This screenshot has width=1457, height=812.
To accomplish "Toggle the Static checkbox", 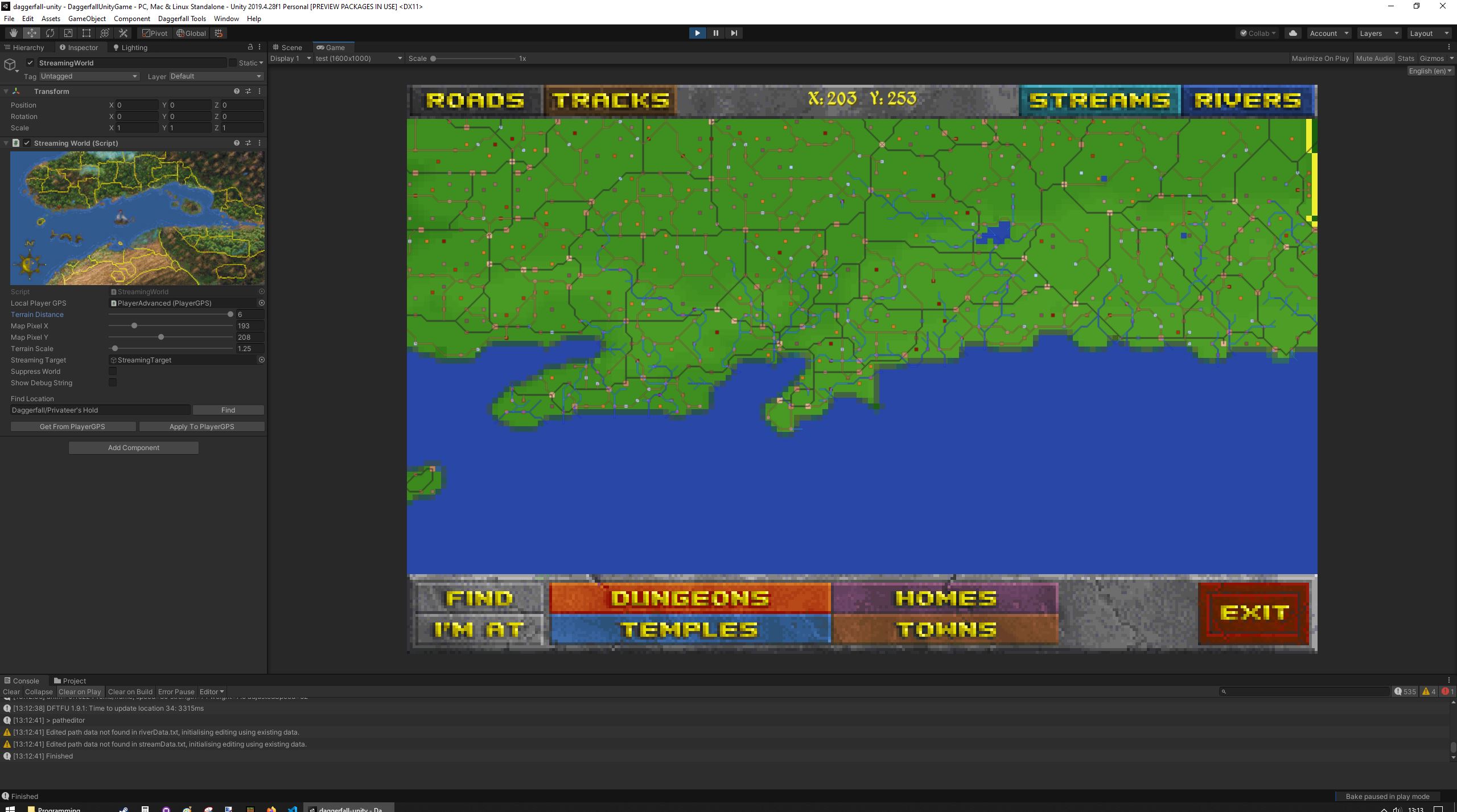I will pos(232,63).
